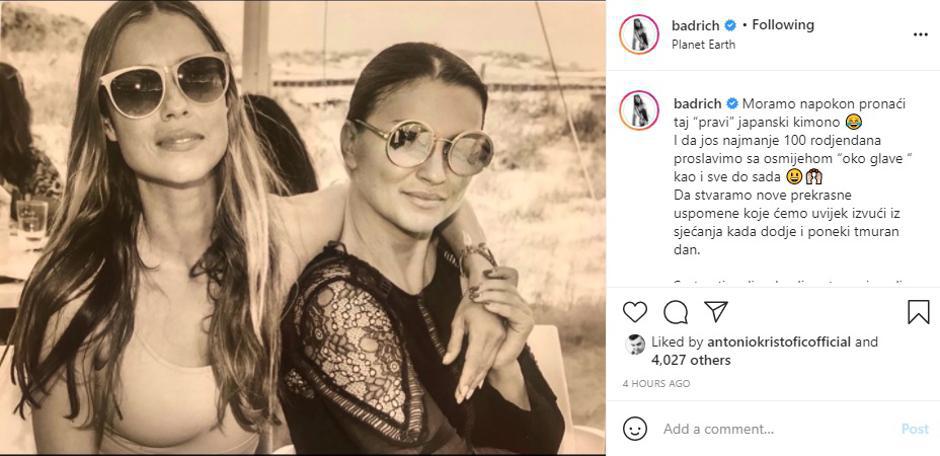The width and height of the screenshot is (940, 456).
Task: Click badrich avatar beside the caption
Action: point(639,111)
